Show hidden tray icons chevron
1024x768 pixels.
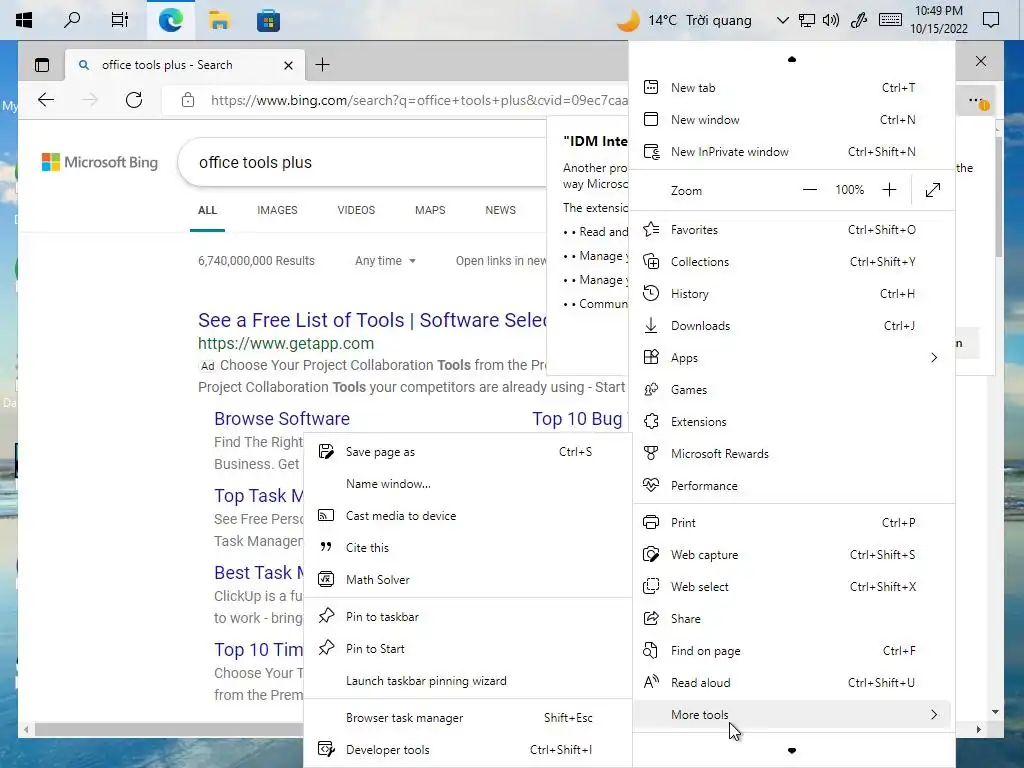782,20
